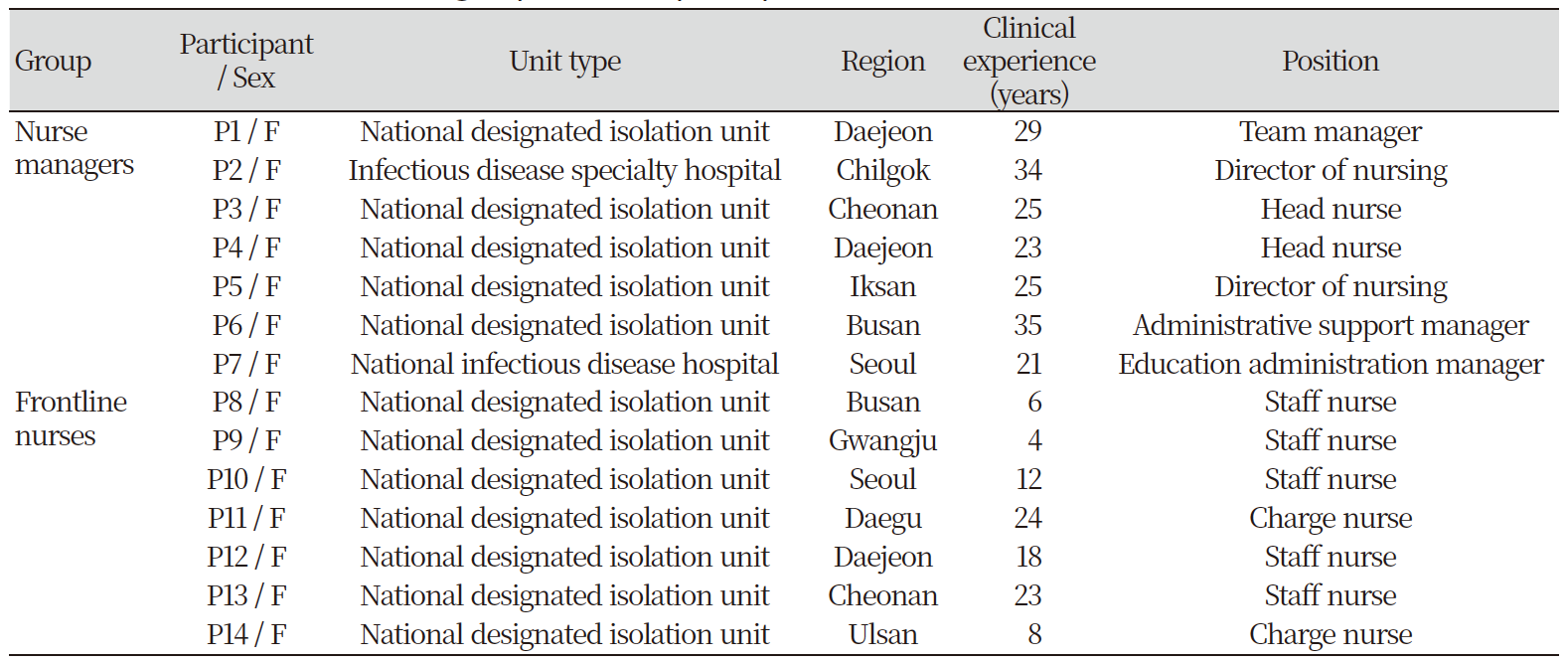This screenshot has height=662, width=1568.
Task: Select the Chilgok region cell
Action: pos(882,171)
